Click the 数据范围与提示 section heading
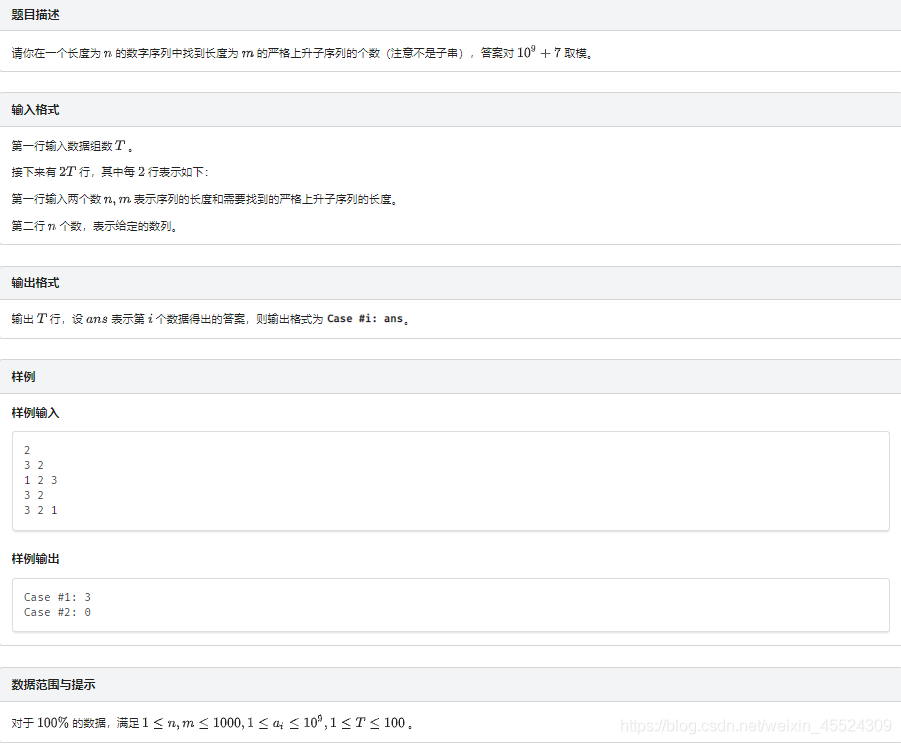 [53, 685]
